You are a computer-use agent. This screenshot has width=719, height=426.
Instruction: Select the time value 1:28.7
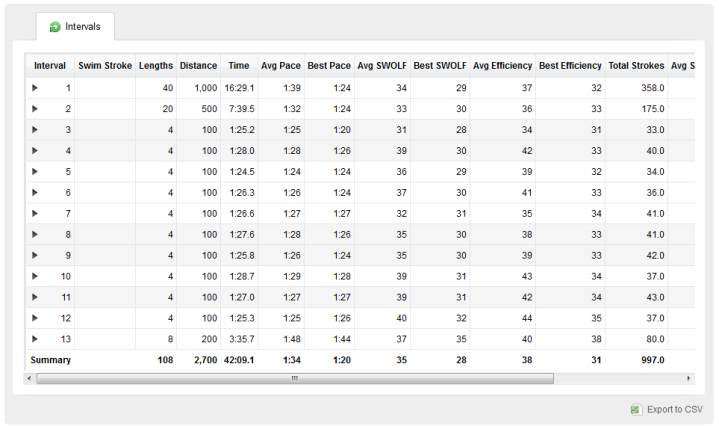pyautogui.click(x=242, y=276)
